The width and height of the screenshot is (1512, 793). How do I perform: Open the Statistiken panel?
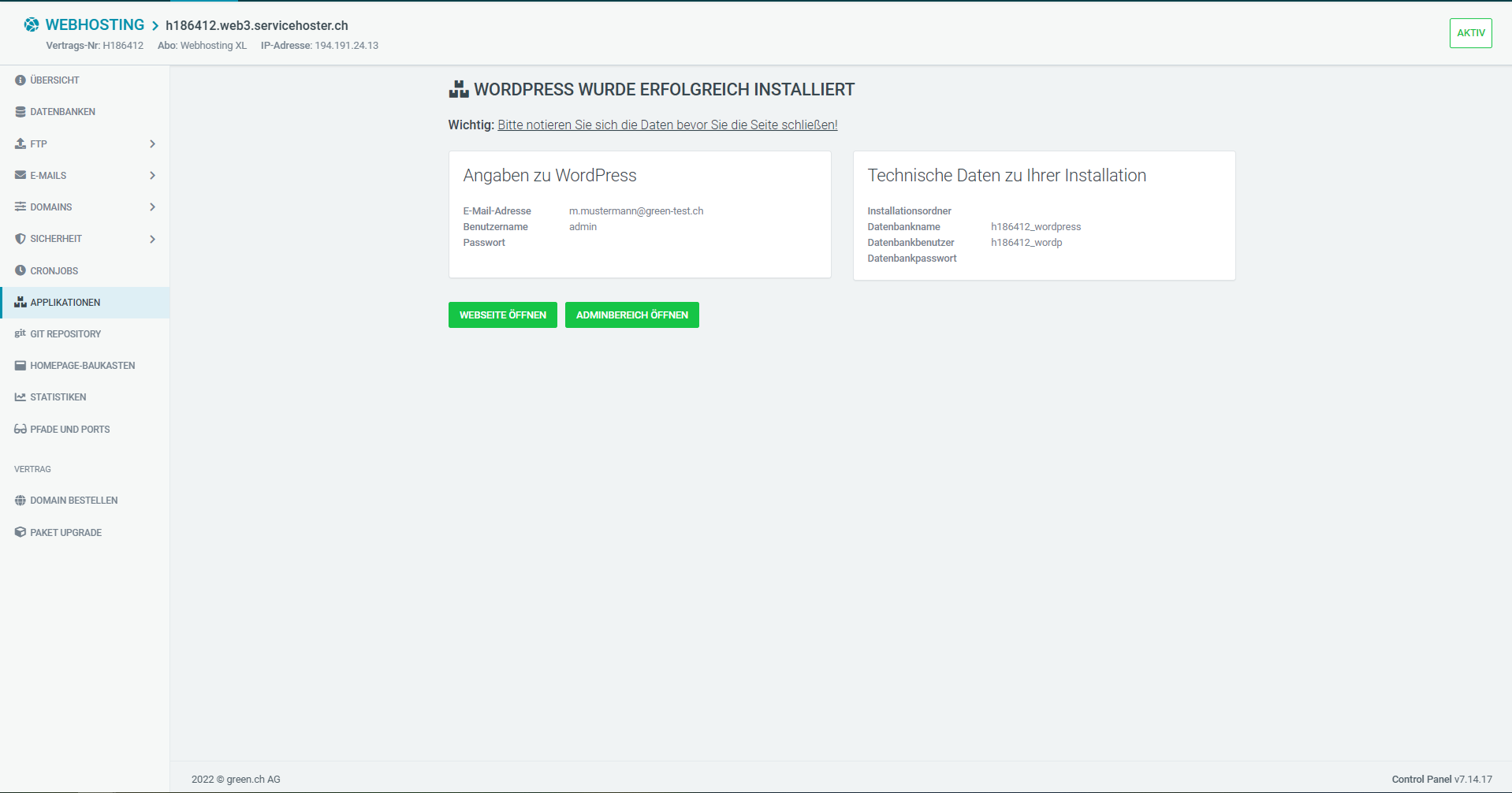(x=58, y=396)
